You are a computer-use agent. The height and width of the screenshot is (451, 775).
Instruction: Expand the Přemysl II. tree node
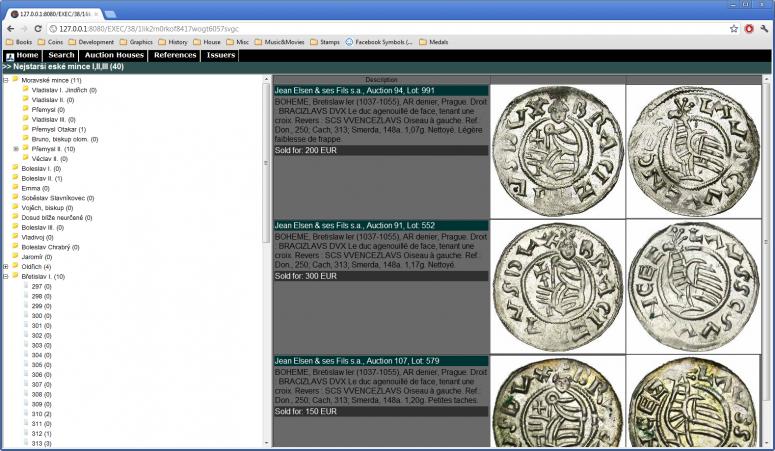16,149
